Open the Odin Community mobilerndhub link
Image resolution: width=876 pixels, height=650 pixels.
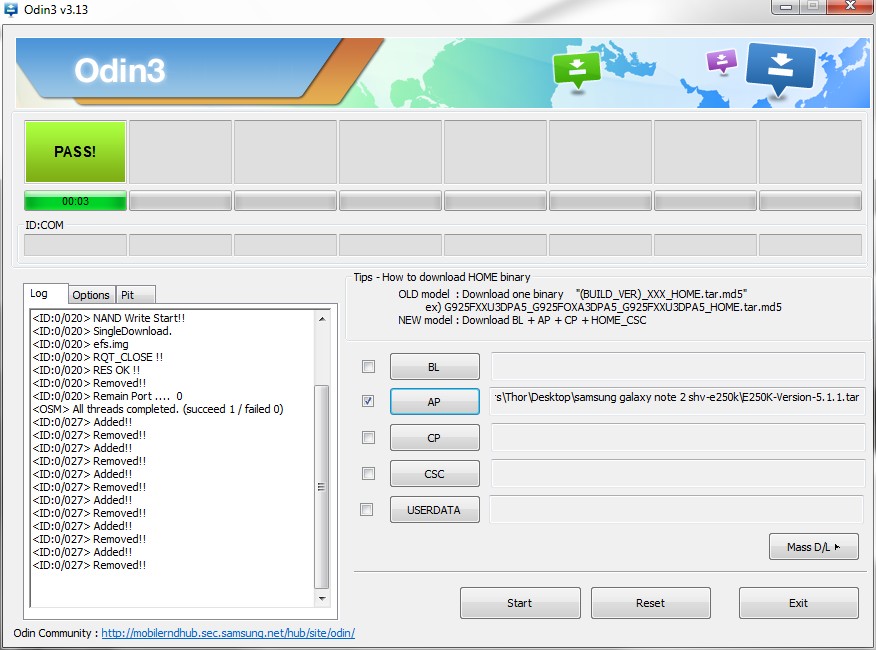(x=228, y=633)
